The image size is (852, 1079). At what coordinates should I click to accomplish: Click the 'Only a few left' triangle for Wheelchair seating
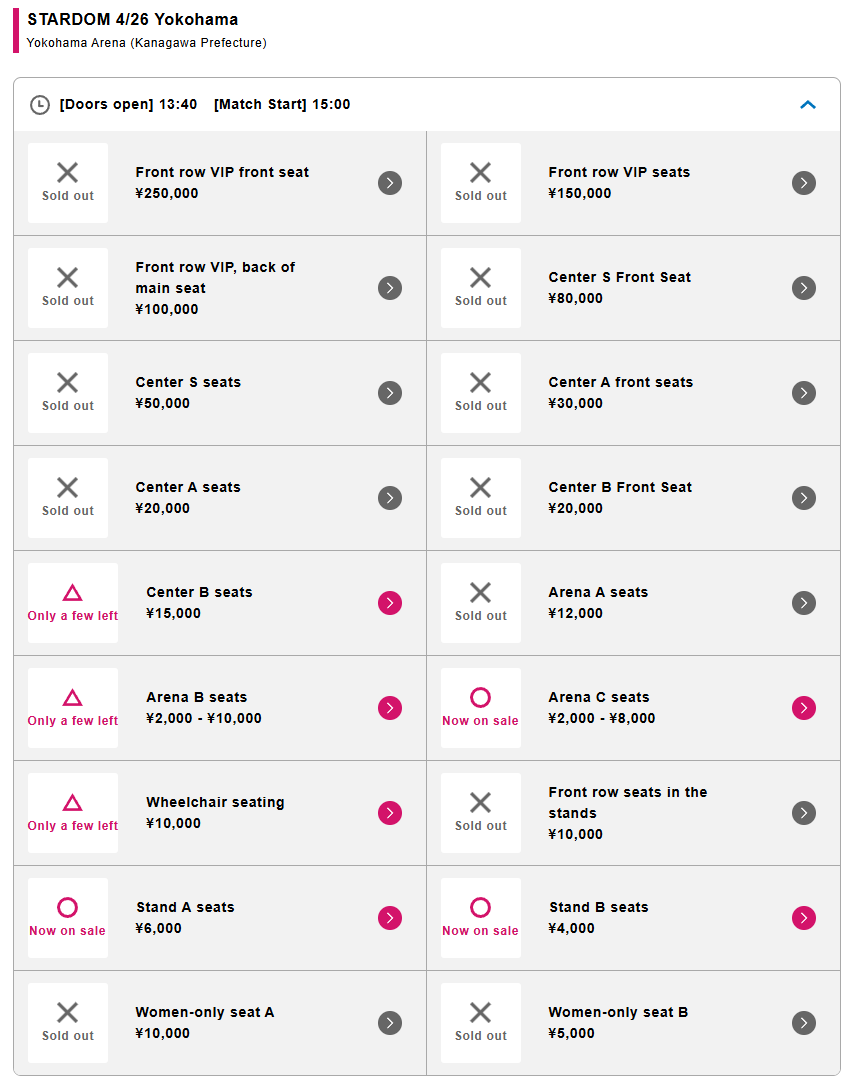coord(73,803)
